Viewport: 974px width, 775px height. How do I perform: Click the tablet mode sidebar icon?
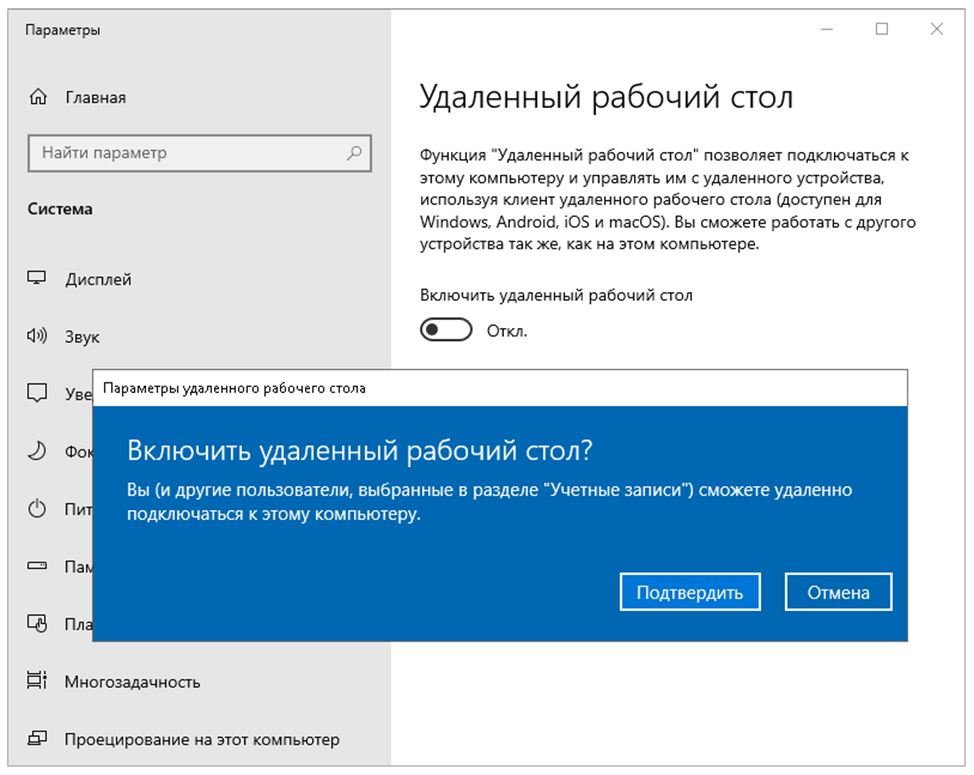click(37, 624)
